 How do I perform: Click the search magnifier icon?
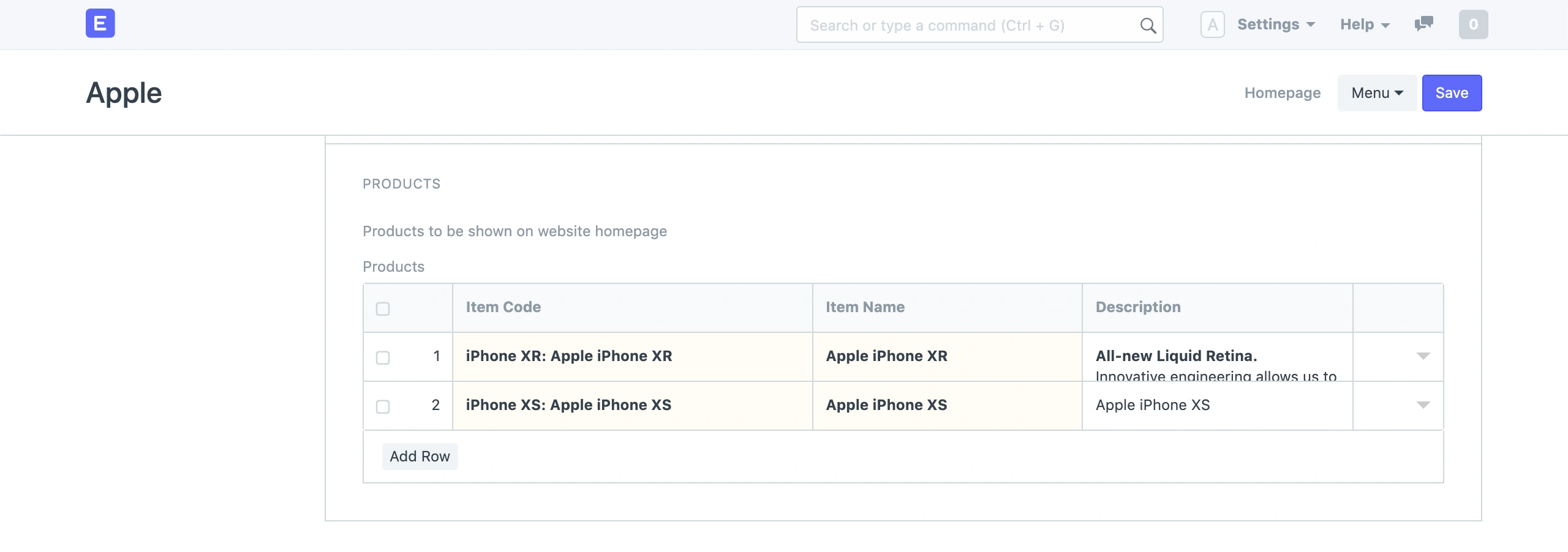point(1147,25)
